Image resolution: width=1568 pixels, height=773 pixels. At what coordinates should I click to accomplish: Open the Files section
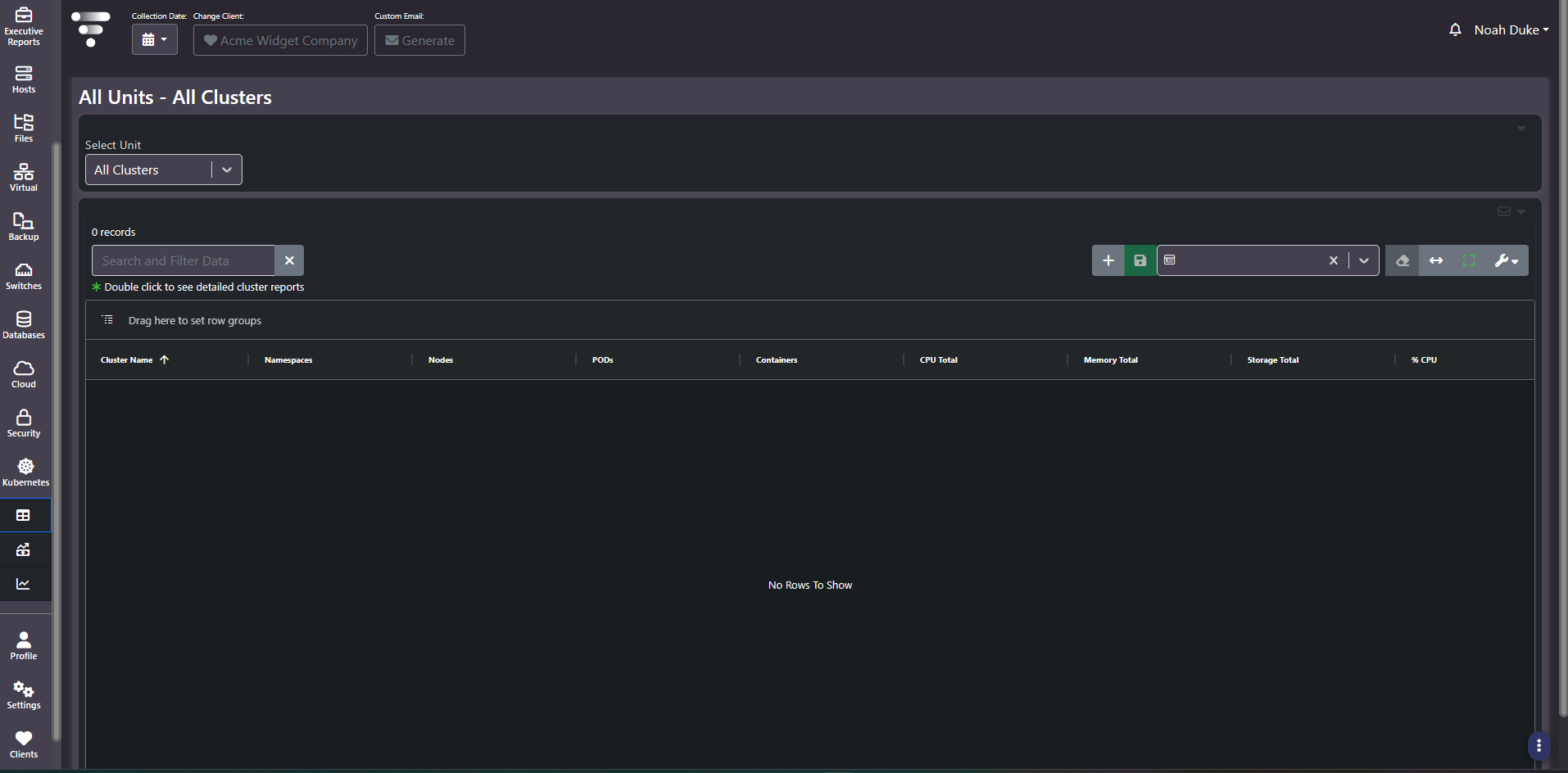tap(24, 129)
